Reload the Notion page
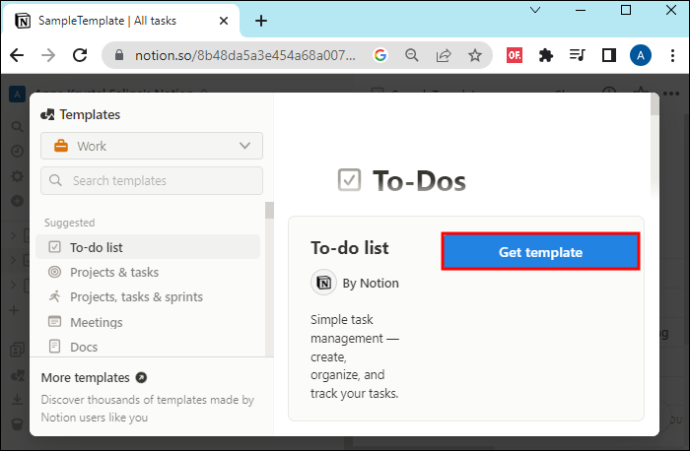This screenshot has height=451, width=690. click(80, 55)
